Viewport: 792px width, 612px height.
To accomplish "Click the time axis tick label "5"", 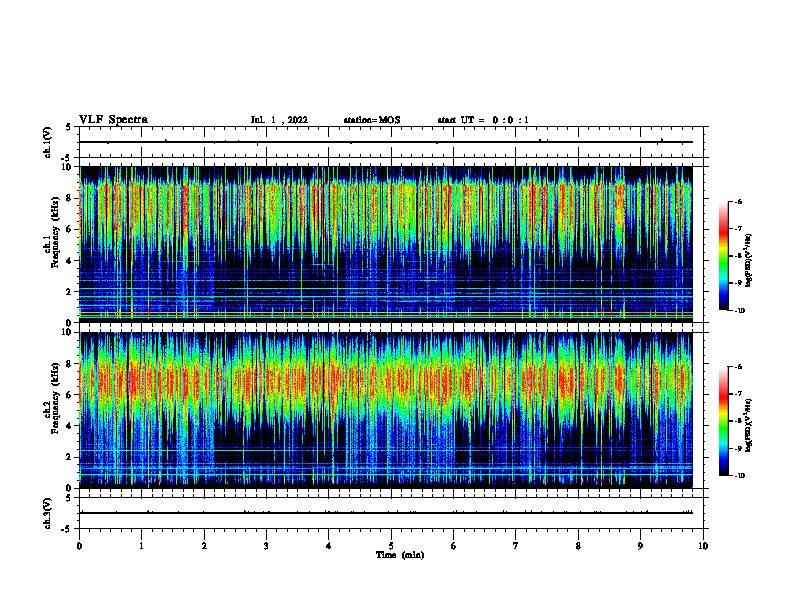I will pos(391,546).
